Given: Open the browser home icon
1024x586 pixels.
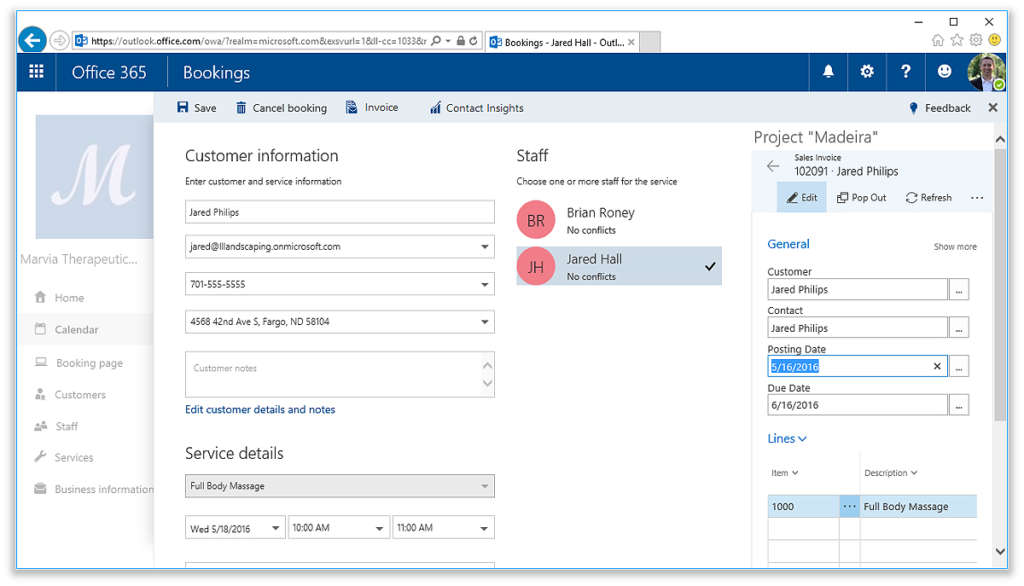Looking at the screenshot, I should 937,41.
